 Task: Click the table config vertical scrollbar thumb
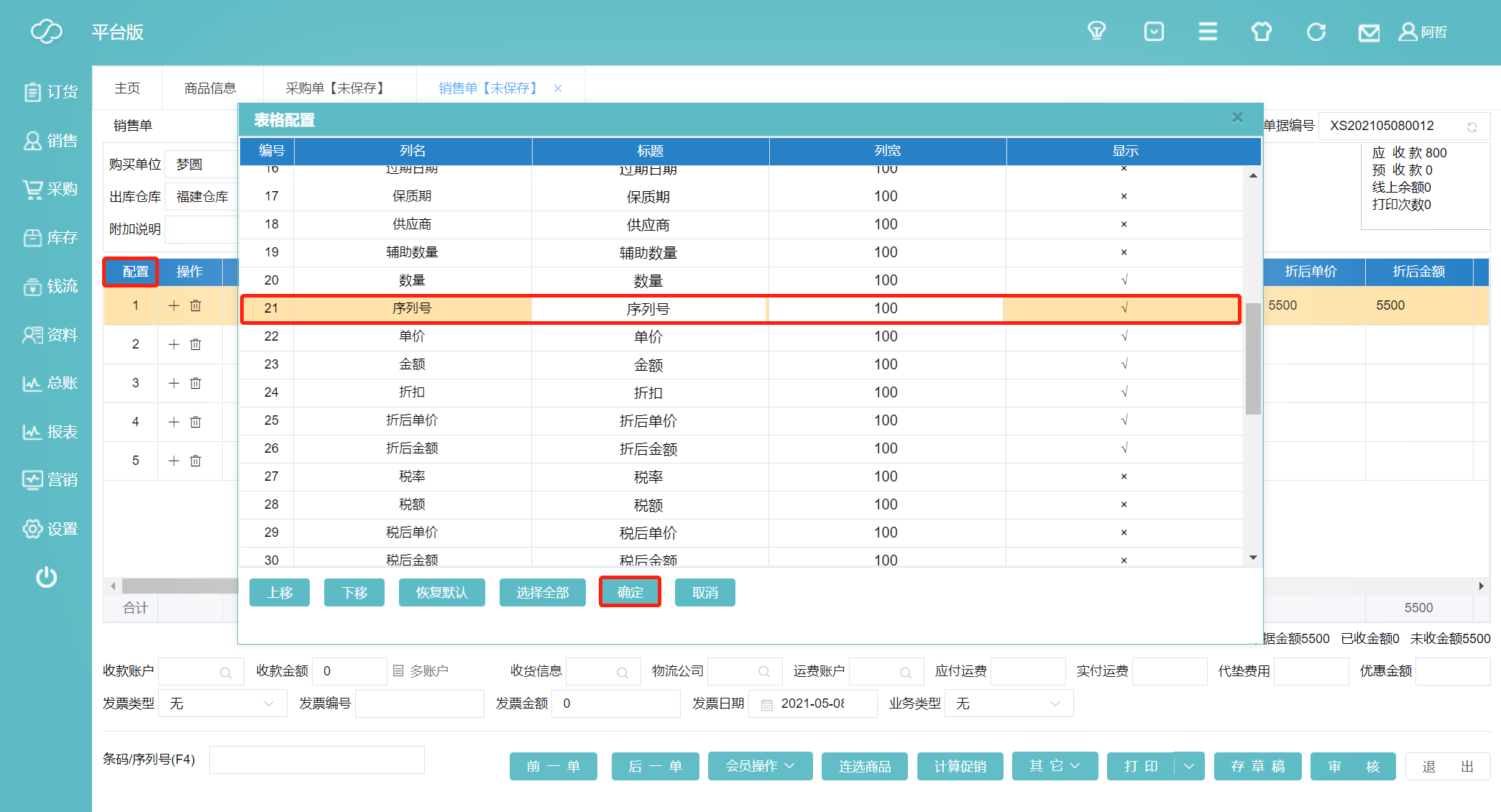1253,359
